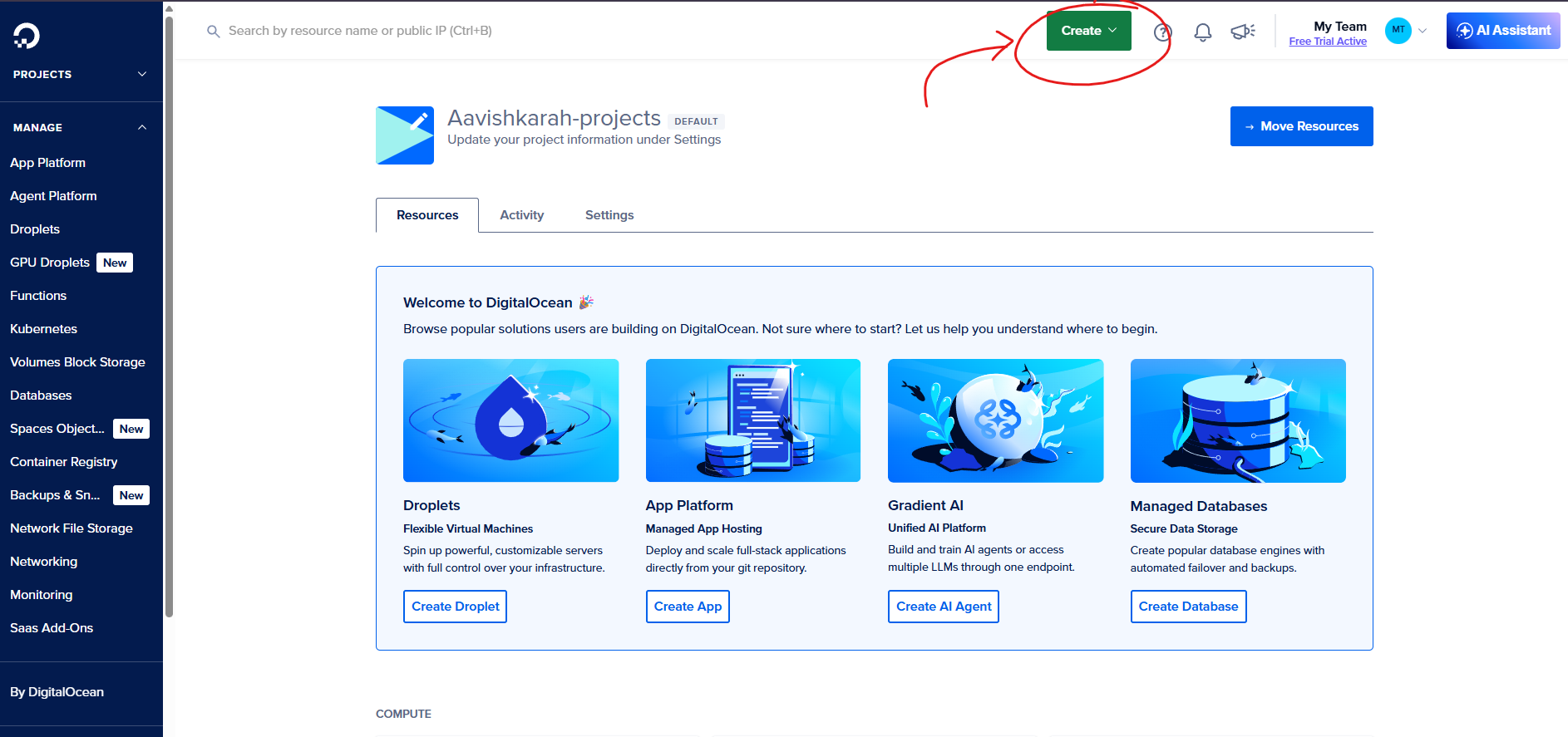Viewport: 1568px width, 737px height.
Task: Click the Aavishkarah-projects project icon
Action: (x=405, y=135)
